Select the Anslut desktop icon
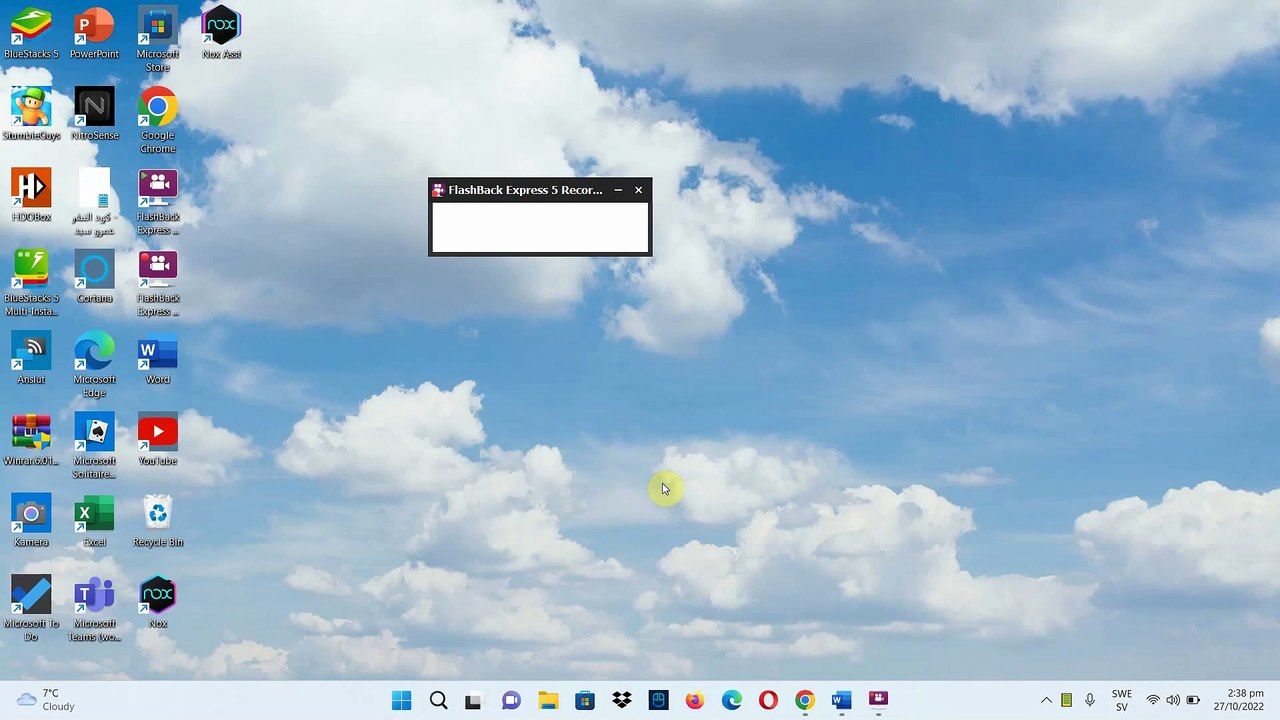This screenshot has width=1280, height=720. click(31, 359)
